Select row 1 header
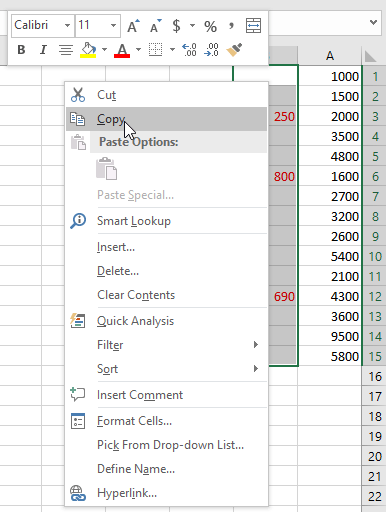The image size is (386, 512). (375, 76)
